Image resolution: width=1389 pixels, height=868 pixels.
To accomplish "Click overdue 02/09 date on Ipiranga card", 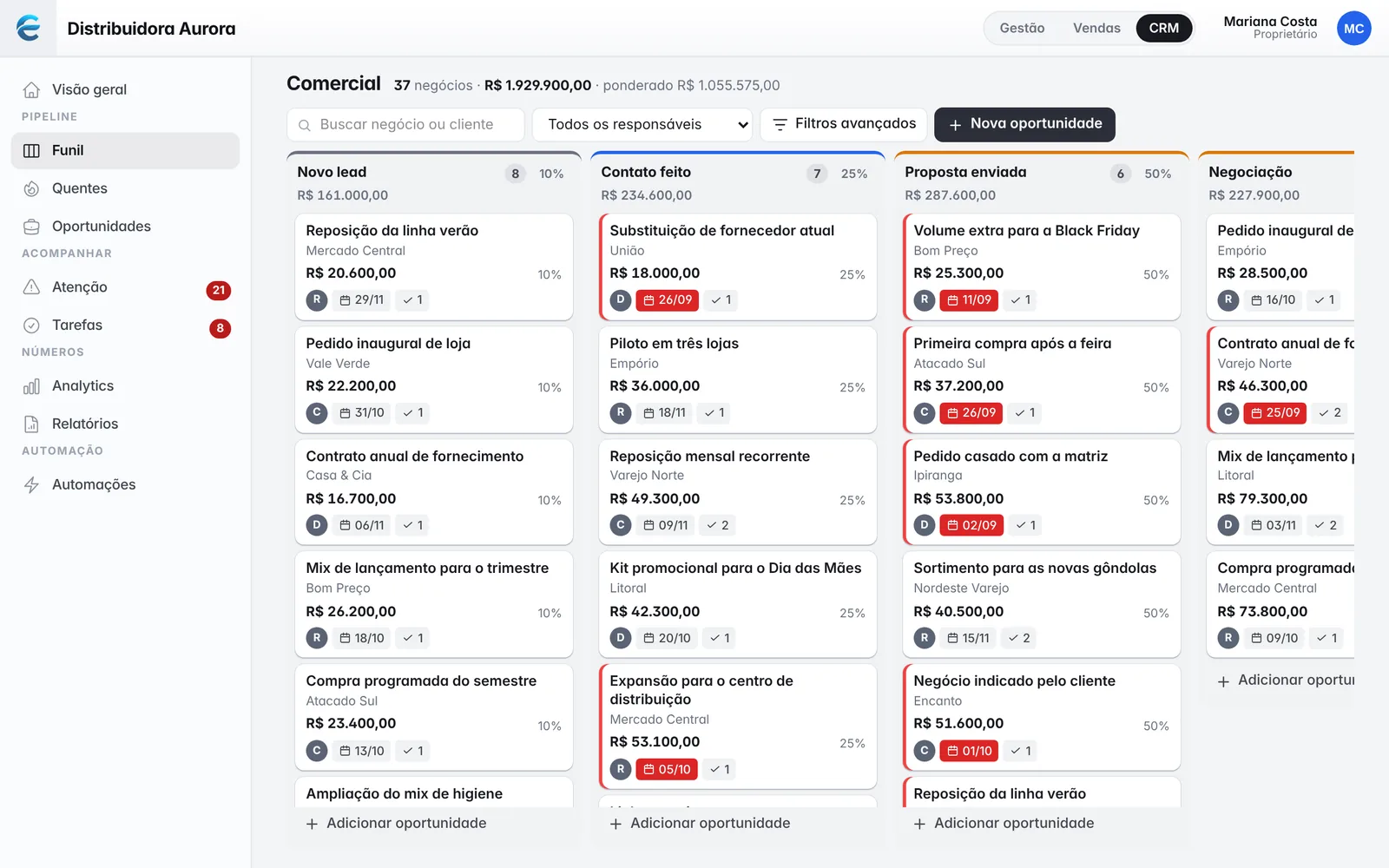I will coord(971,526).
